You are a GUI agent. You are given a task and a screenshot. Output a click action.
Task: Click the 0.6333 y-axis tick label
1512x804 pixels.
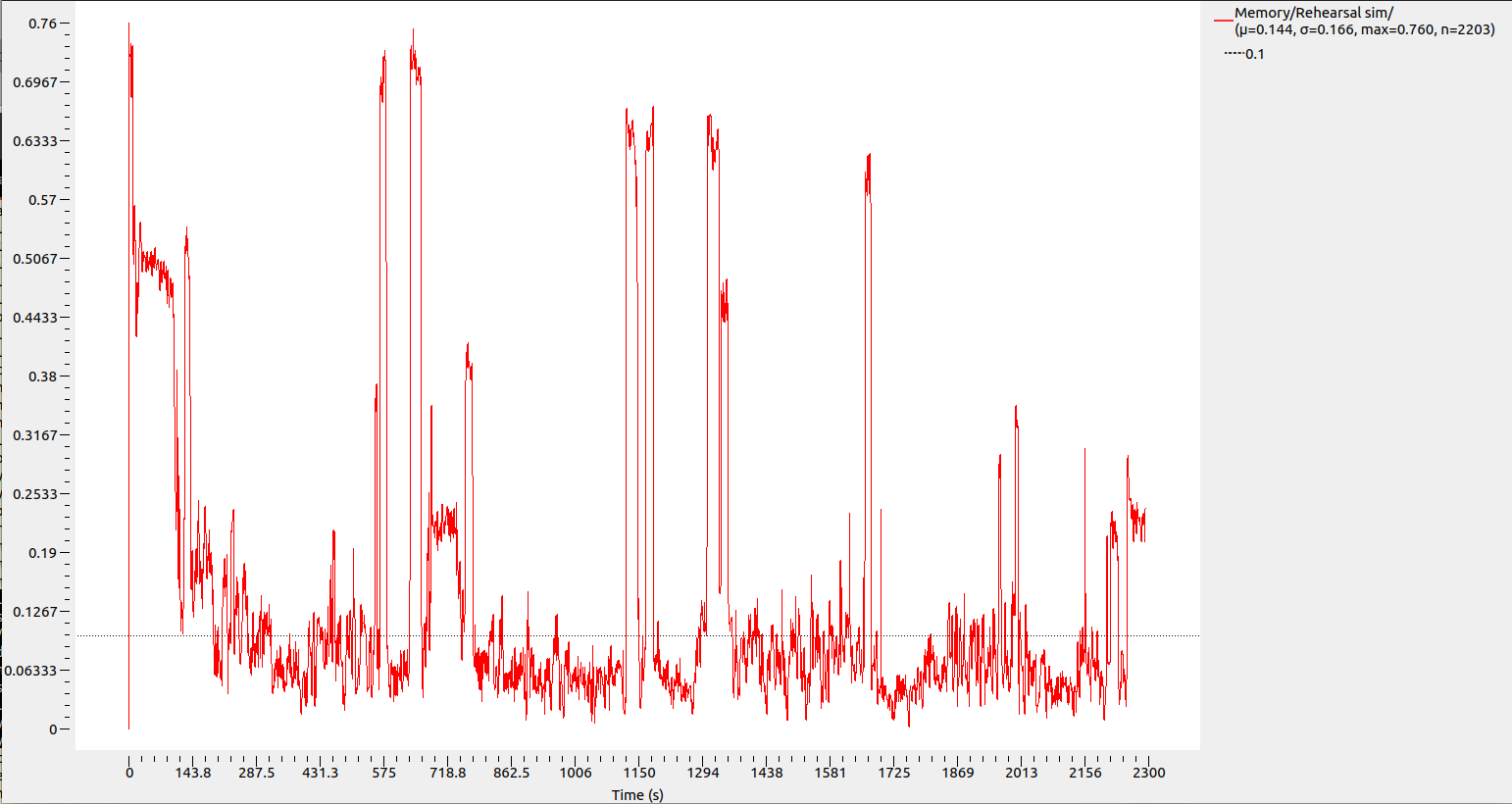click(35, 141)
